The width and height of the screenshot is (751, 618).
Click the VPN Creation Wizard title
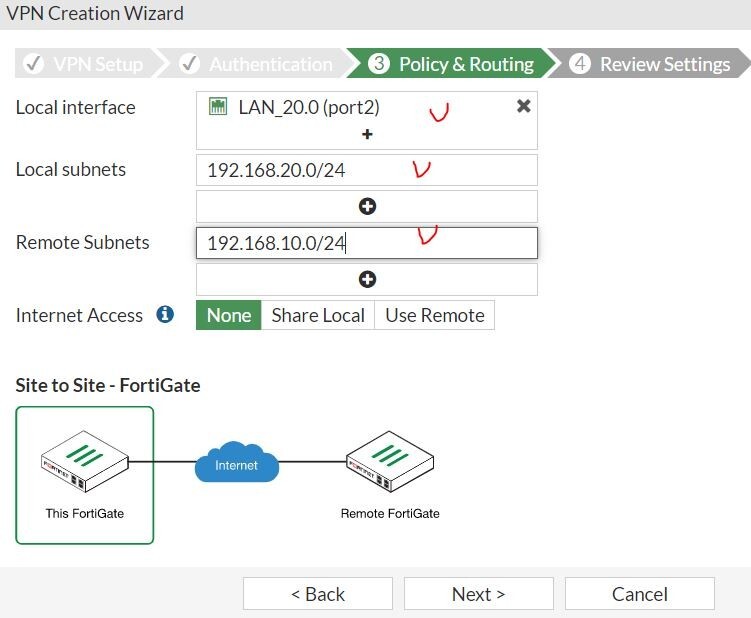[95, 13]
